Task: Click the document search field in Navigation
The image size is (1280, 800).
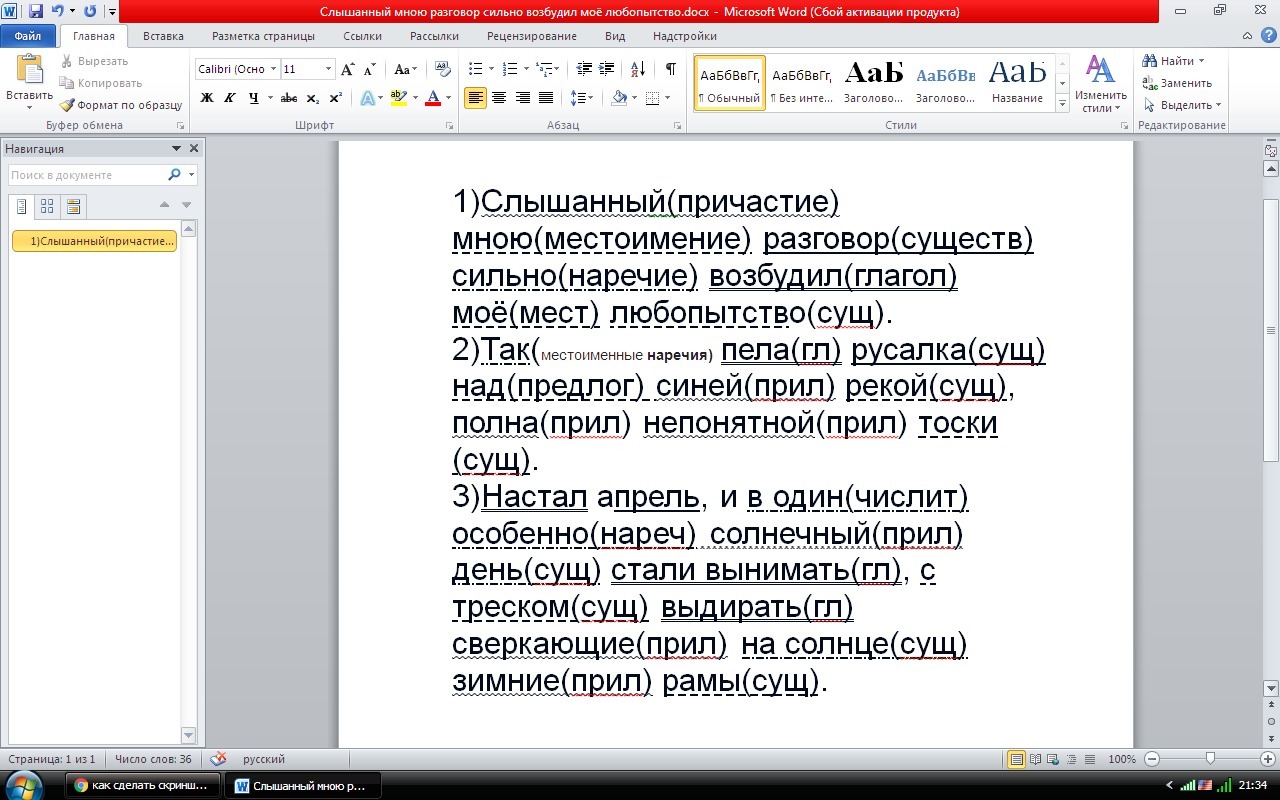Action: (87, 175)
